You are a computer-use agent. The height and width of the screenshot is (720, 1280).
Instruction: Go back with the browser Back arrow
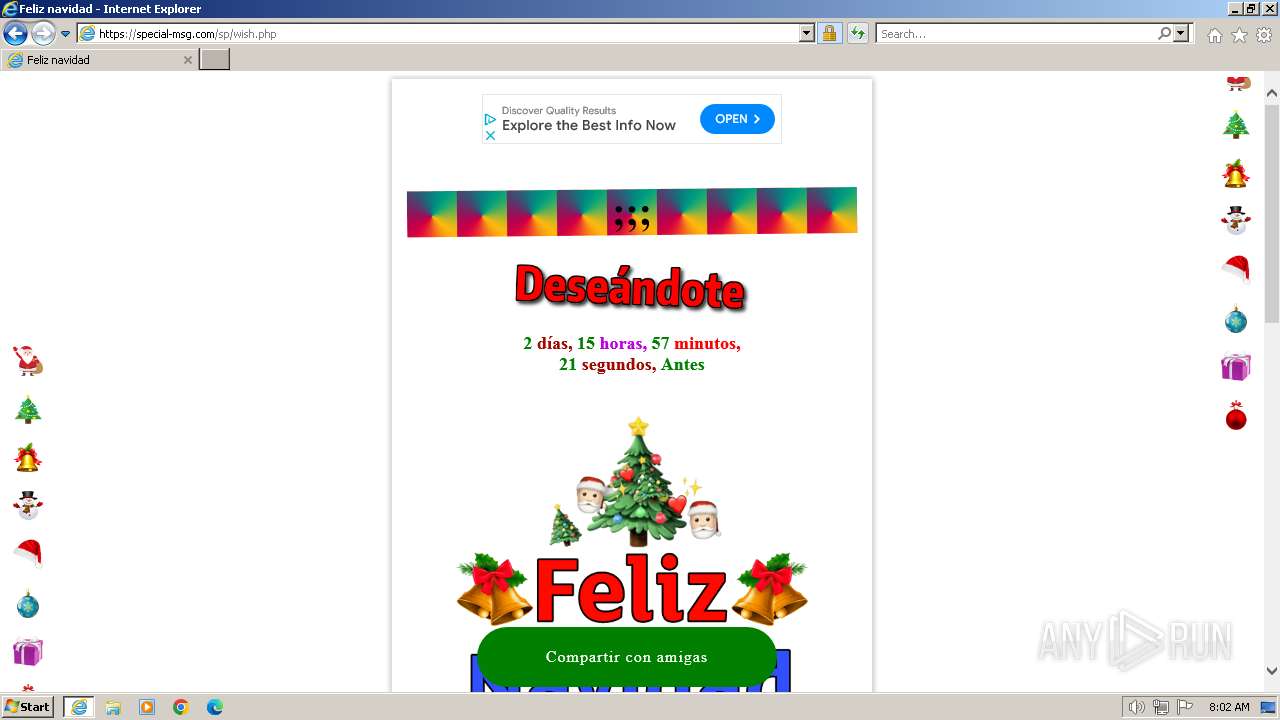[15, 33]
